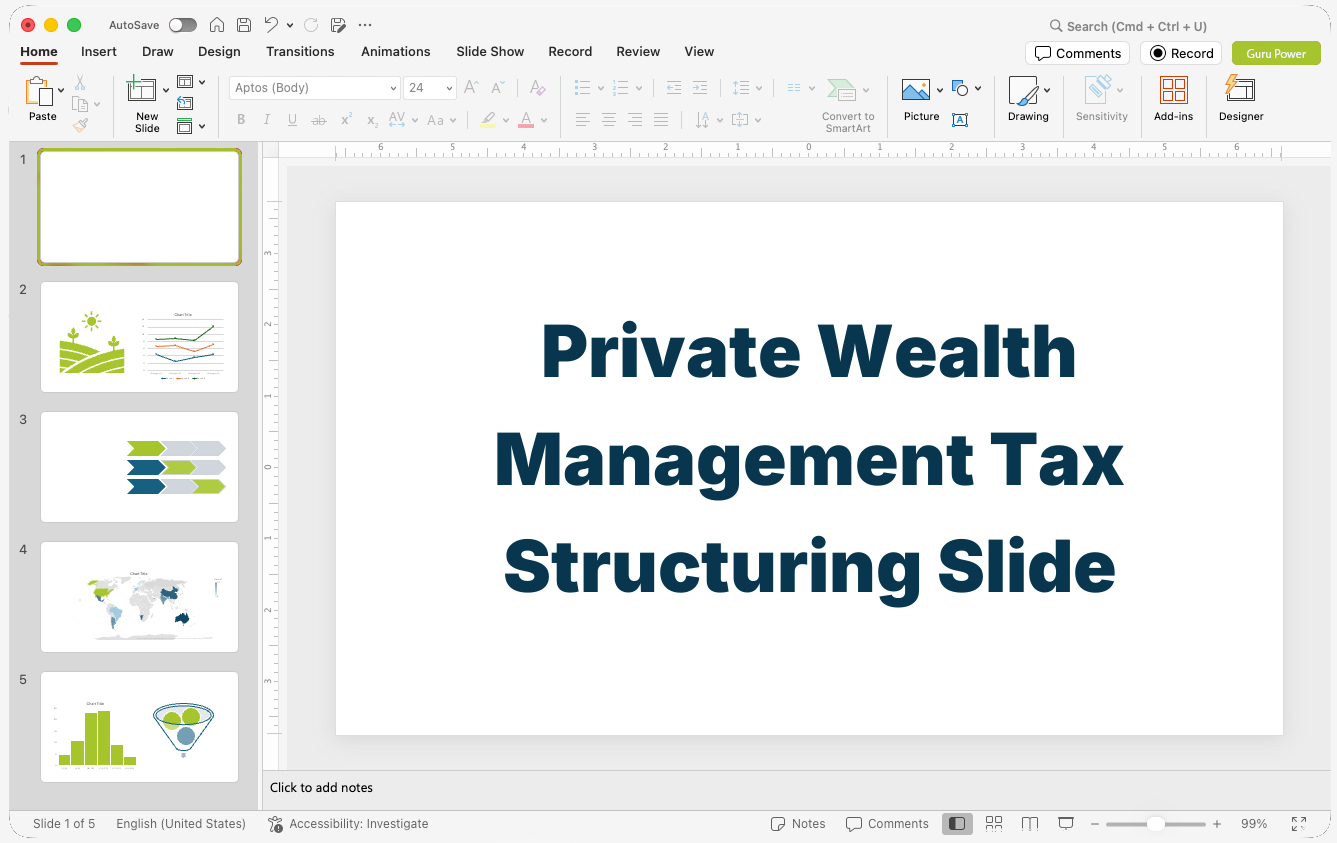The height and width of the screenshot is (843, 1337).
Task: Click the numbered list icon
Action: [x=620, y=88]
